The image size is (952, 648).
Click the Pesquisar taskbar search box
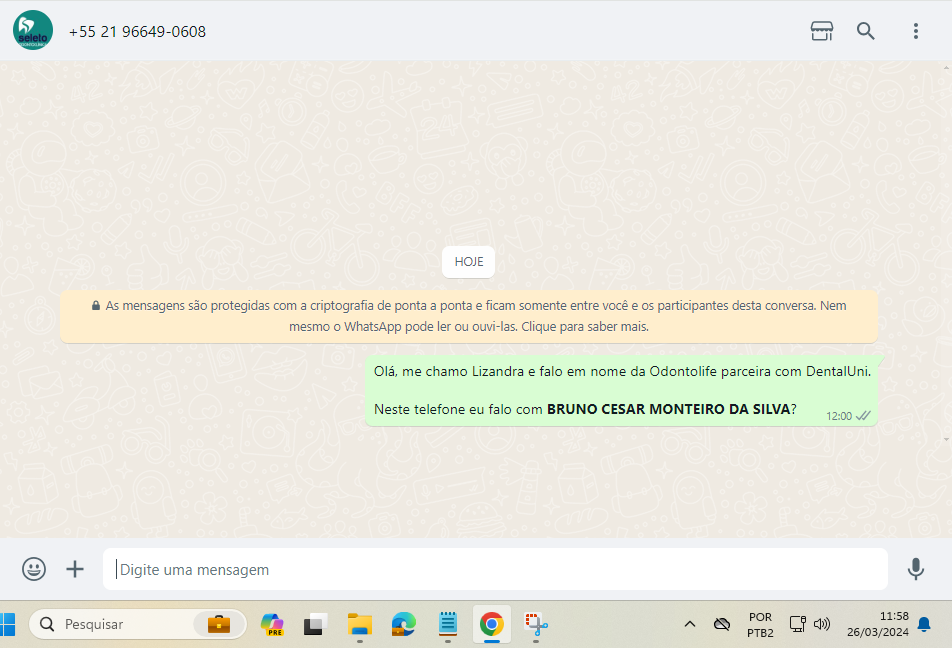[138, 624]
